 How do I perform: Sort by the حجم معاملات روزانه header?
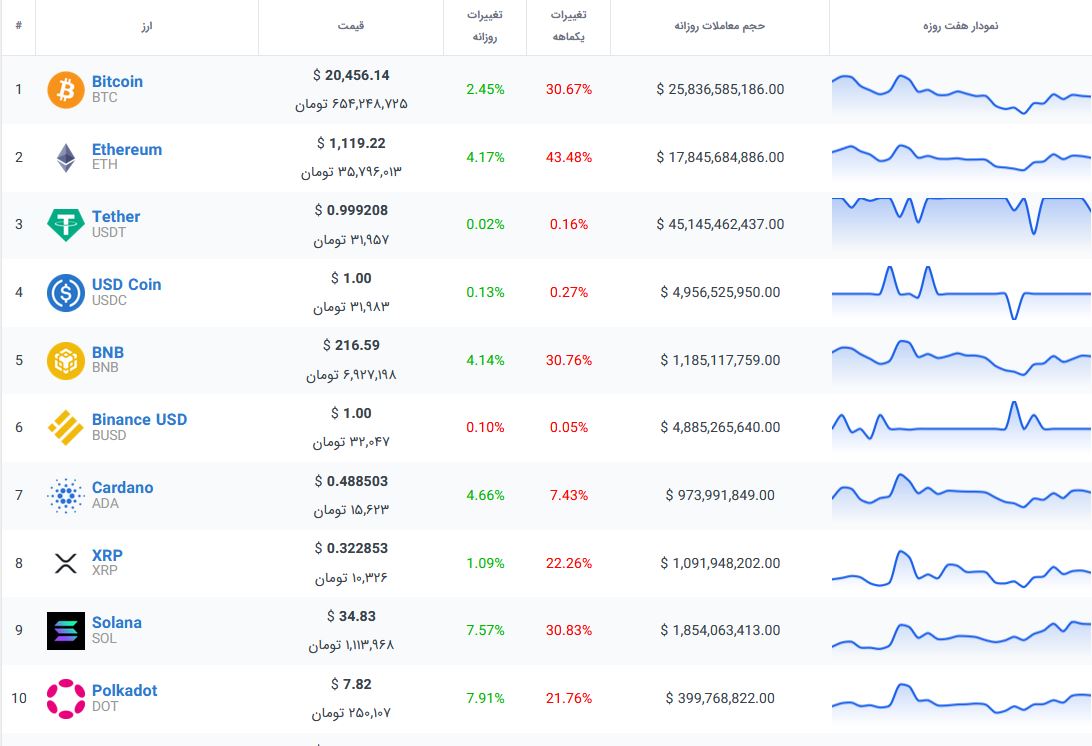[719, 26]
